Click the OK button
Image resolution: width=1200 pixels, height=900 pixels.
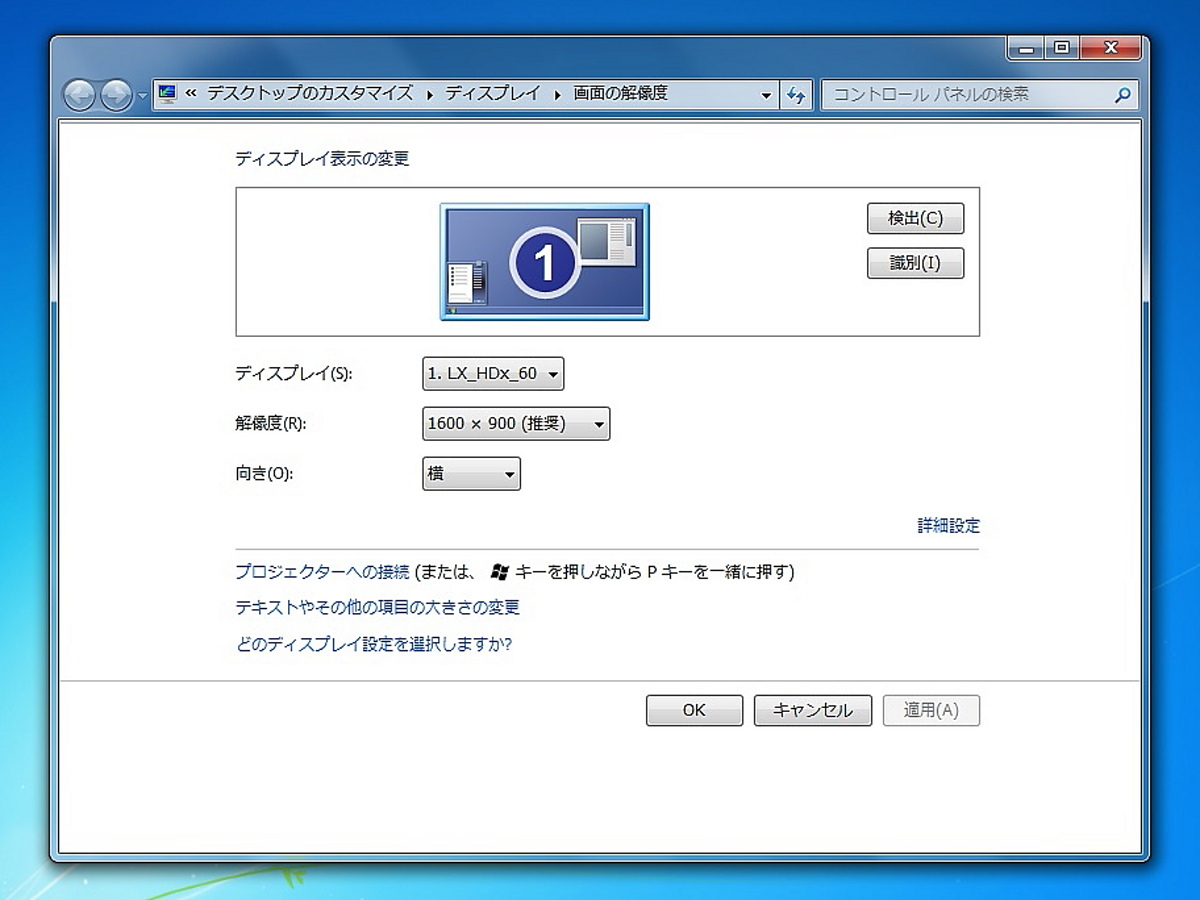[694, 710]
